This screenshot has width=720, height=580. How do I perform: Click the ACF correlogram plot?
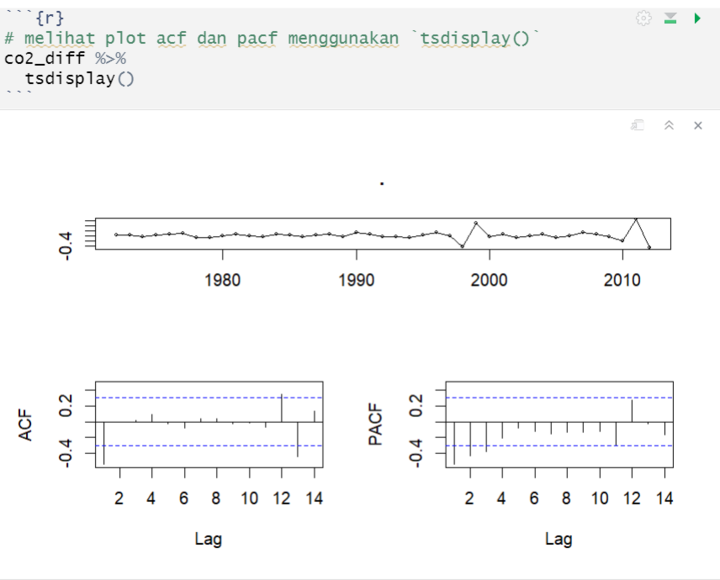click(x=209, y=424)
